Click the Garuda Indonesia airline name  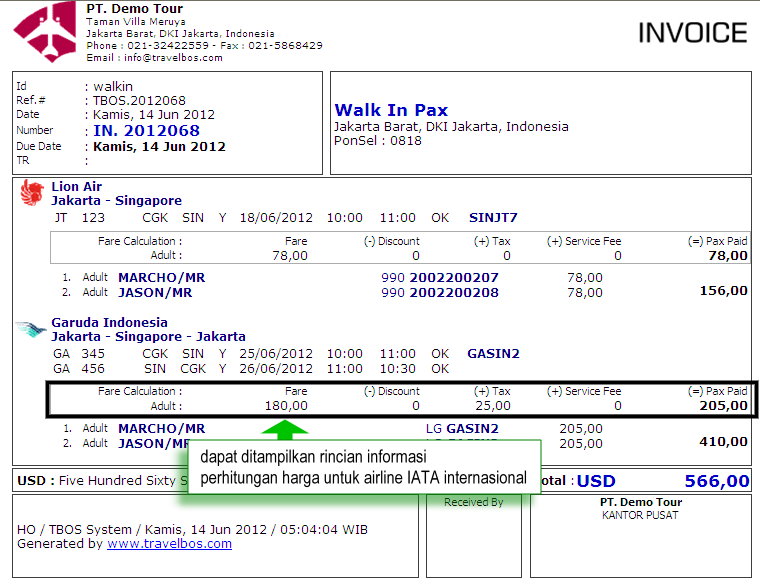110,322
